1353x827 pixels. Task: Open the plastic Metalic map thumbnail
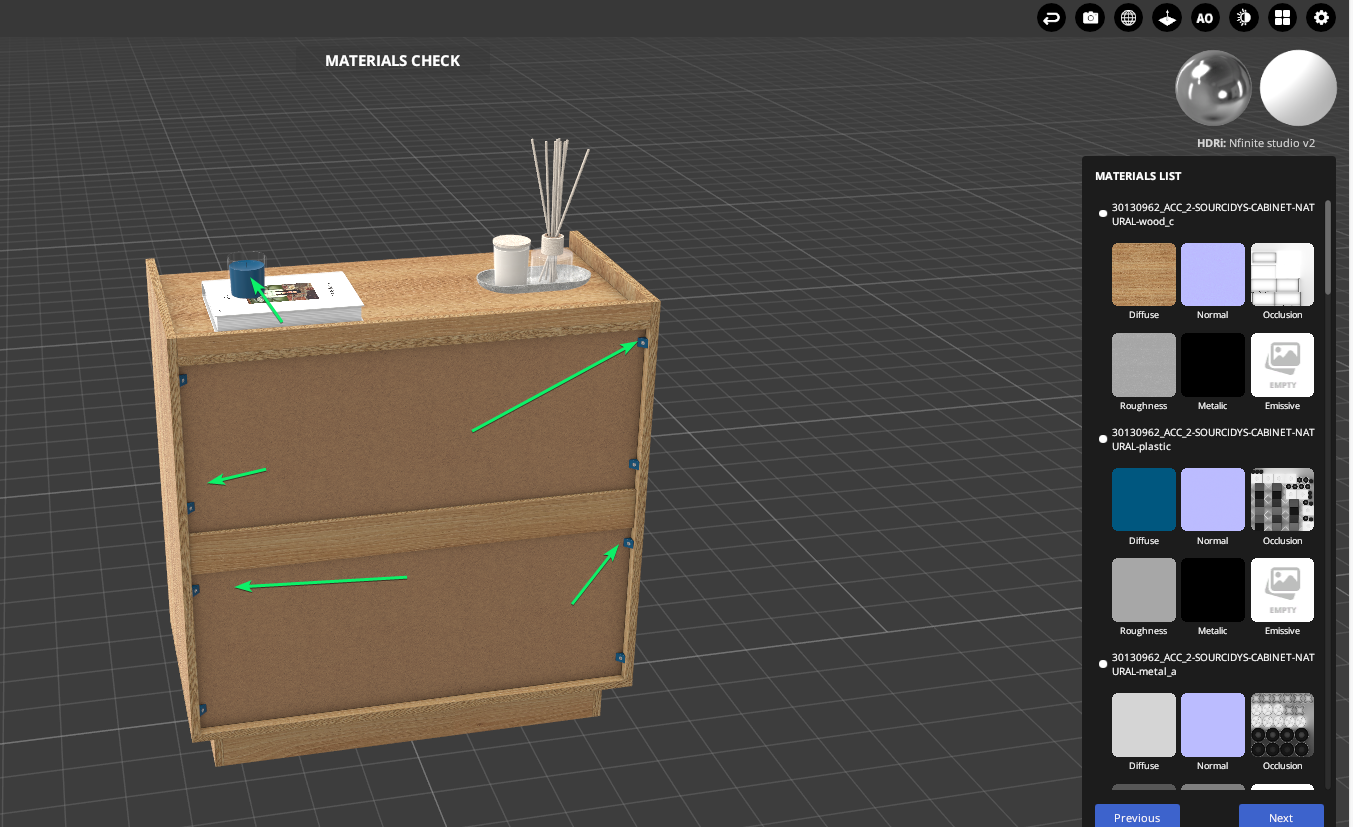pos(1213,590)
